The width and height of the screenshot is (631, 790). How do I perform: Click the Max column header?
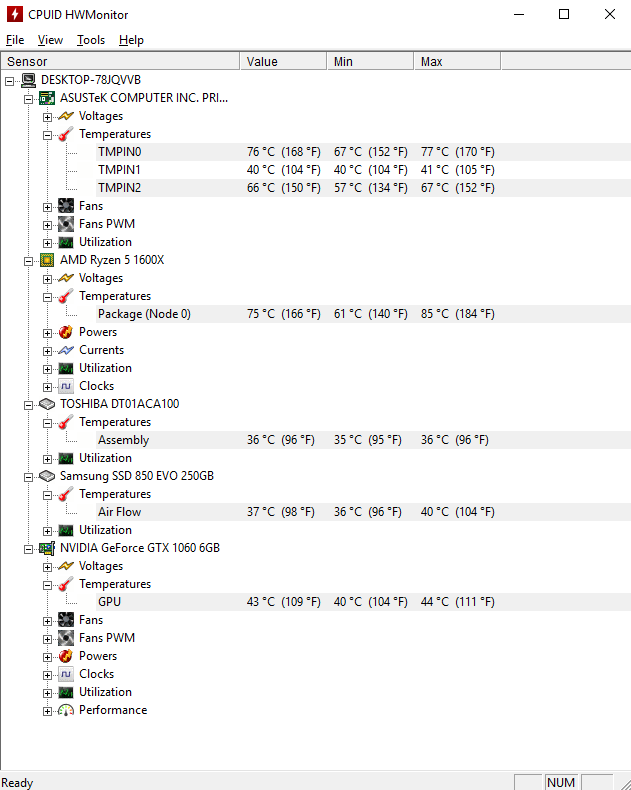coord(457,61)
